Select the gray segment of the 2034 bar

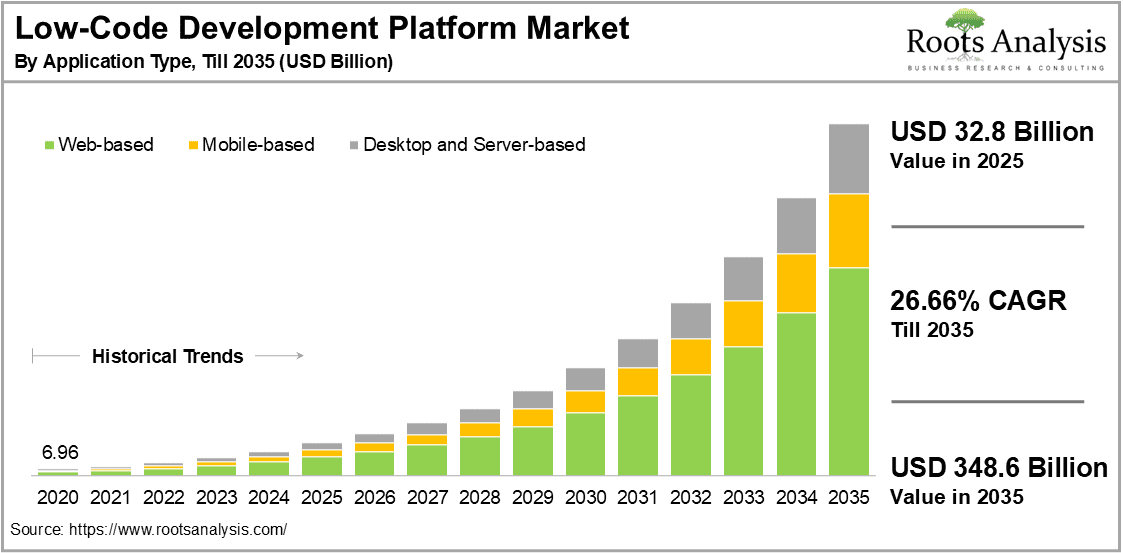796,226
